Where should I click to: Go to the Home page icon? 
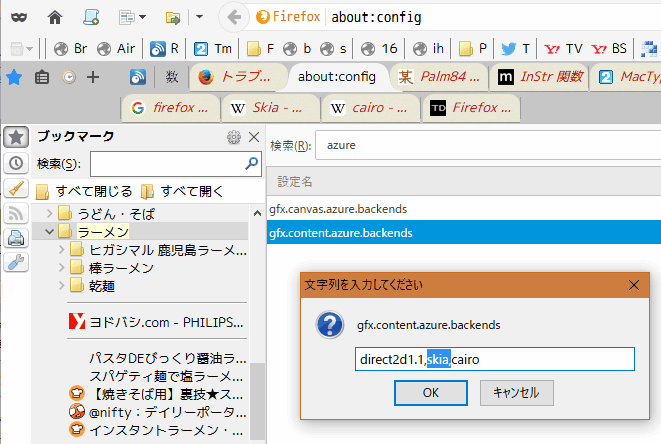pyautogui.click(x=55, y=17)
